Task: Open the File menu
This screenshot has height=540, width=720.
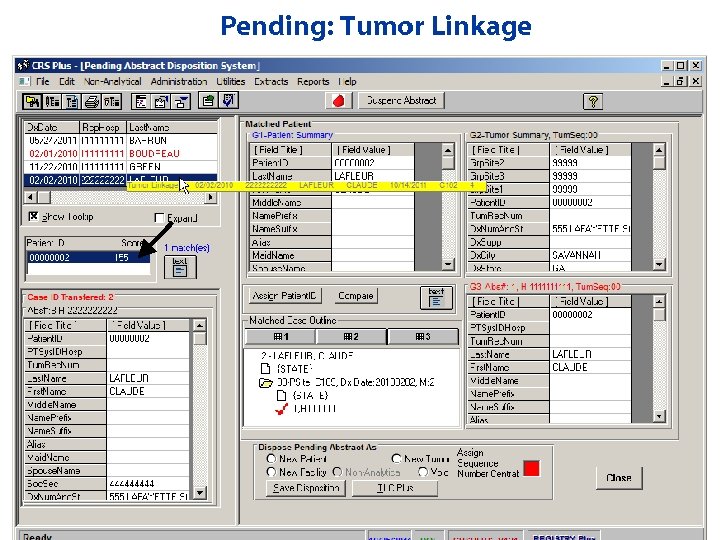Action: click(x=42, y=82)
